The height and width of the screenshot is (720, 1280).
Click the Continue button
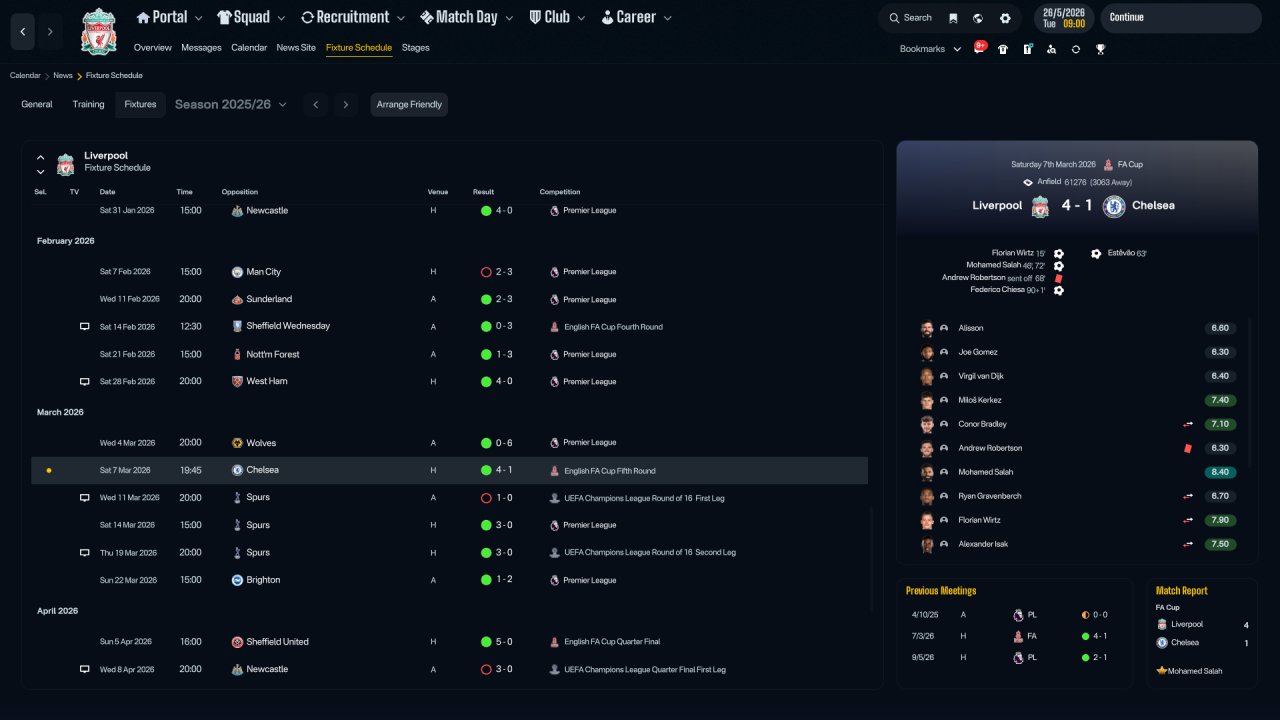pos(1180,18)
